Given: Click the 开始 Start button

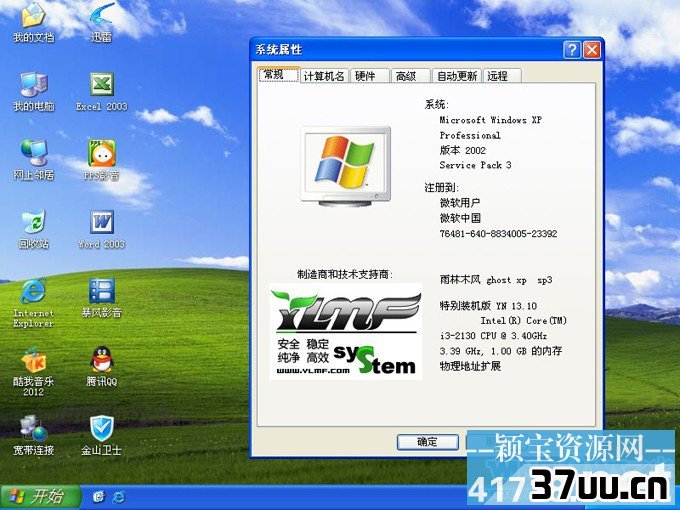Looking at the screenshot, I should (x=41, y=497).
